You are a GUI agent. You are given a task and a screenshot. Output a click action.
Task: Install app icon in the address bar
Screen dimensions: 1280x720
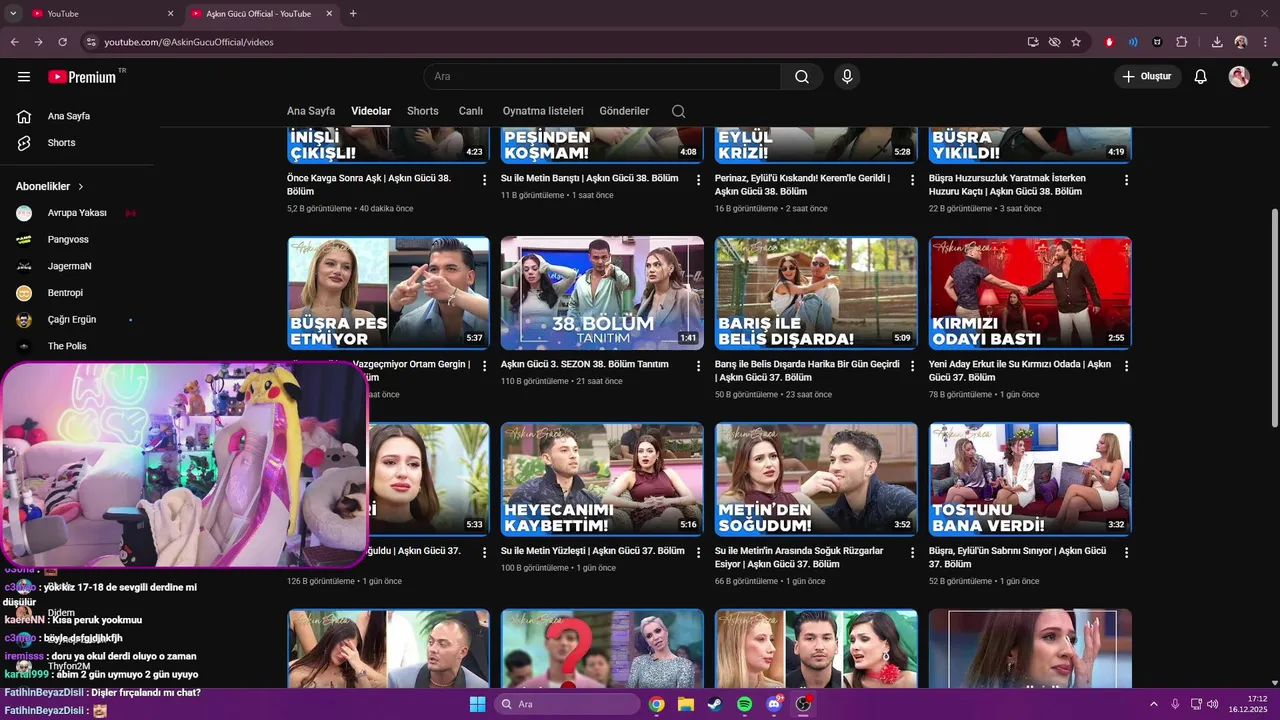pos(1033,42)
